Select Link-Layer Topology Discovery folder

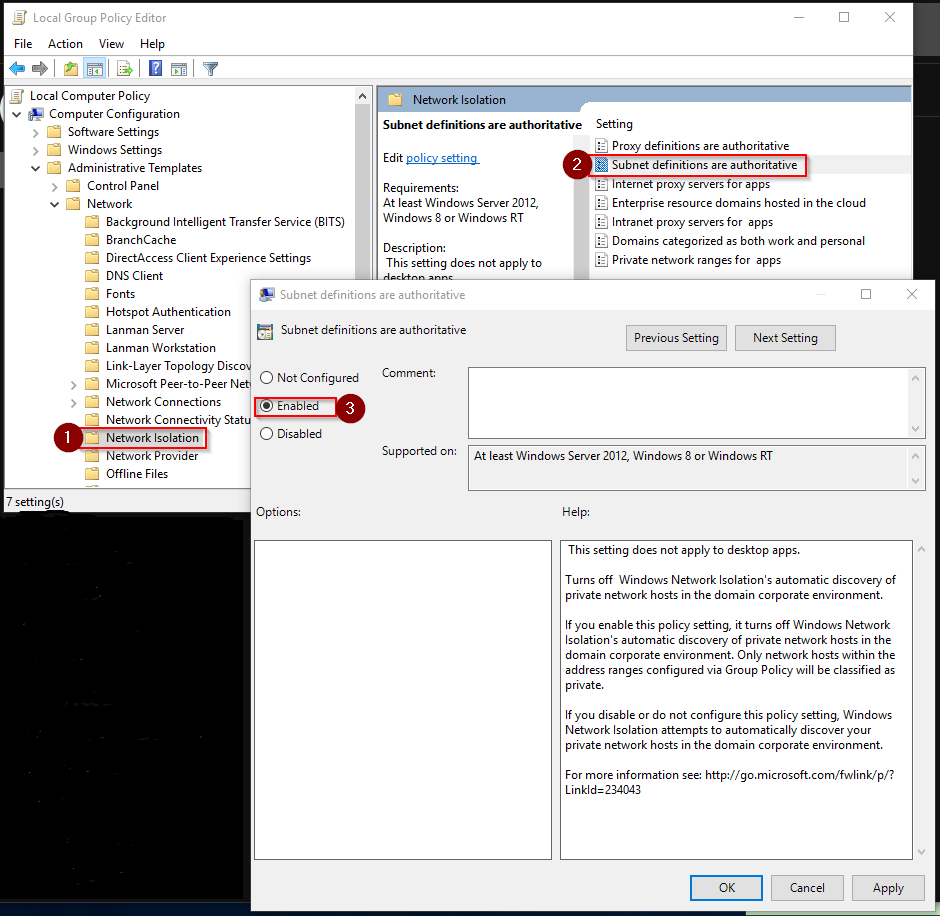pyautogui.click(x=178, y=366)
